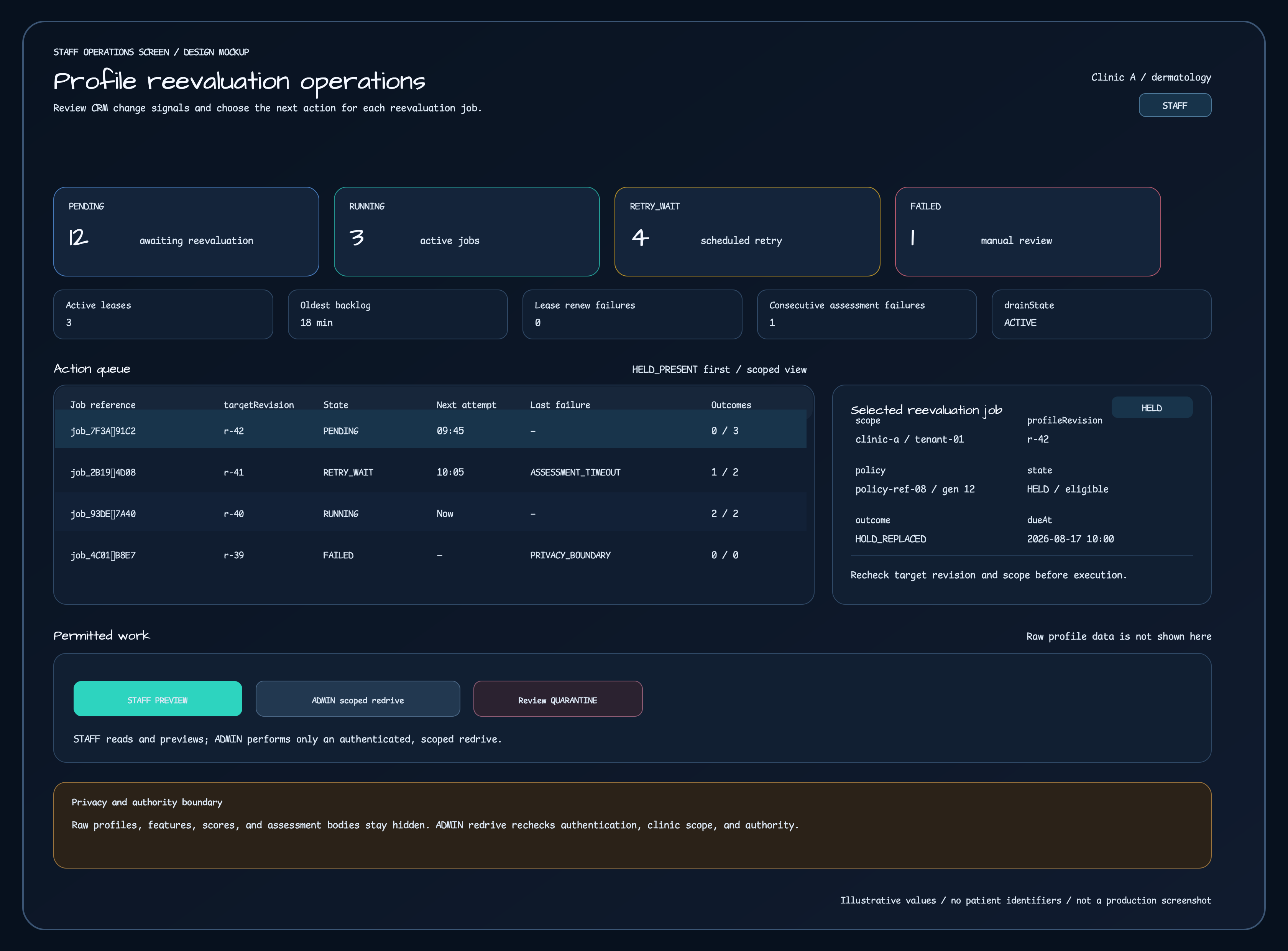The height and width of the screenshot is (951, 1288).
Task: Click the STAFF PREVIEW button
Action: [x=158, y=699]
